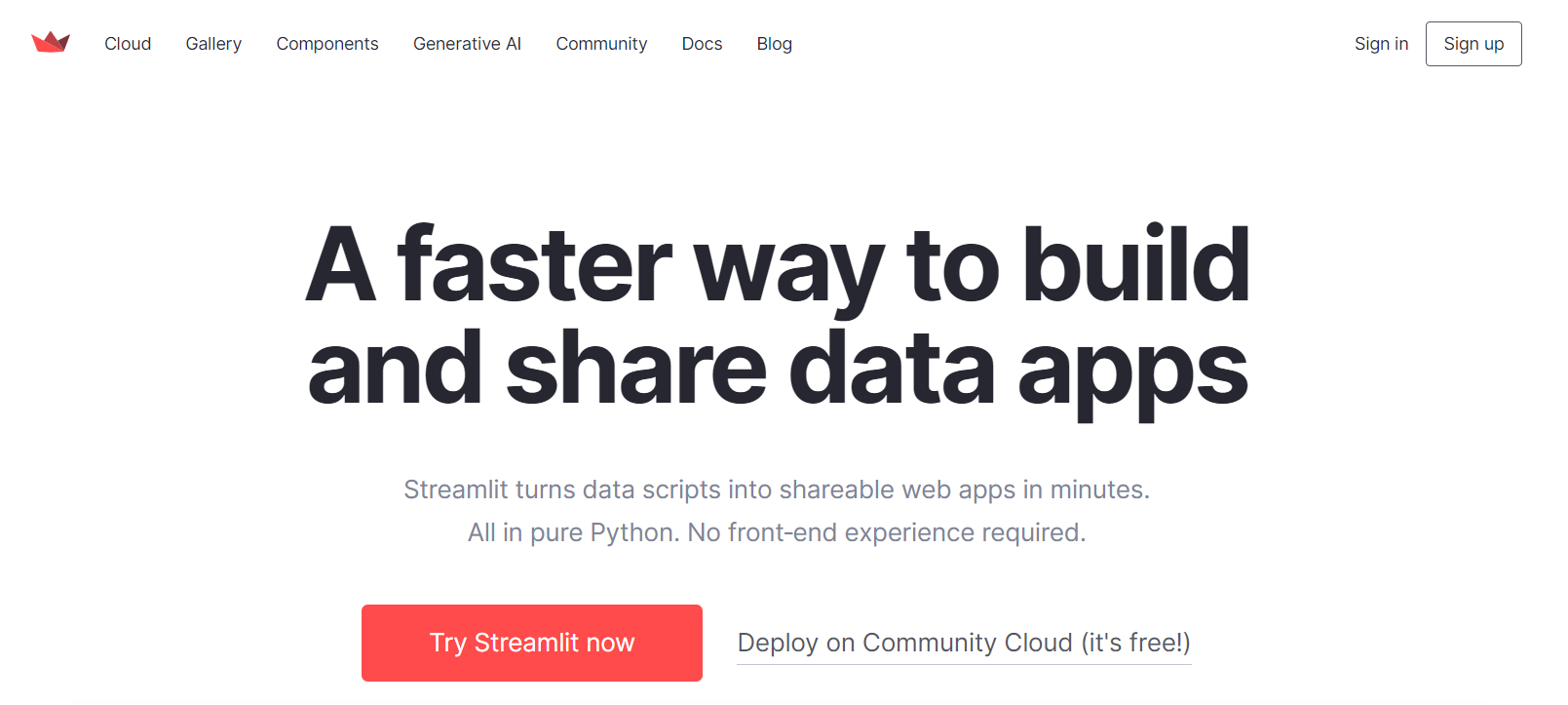Click the Sign in link

(1381, 44)
